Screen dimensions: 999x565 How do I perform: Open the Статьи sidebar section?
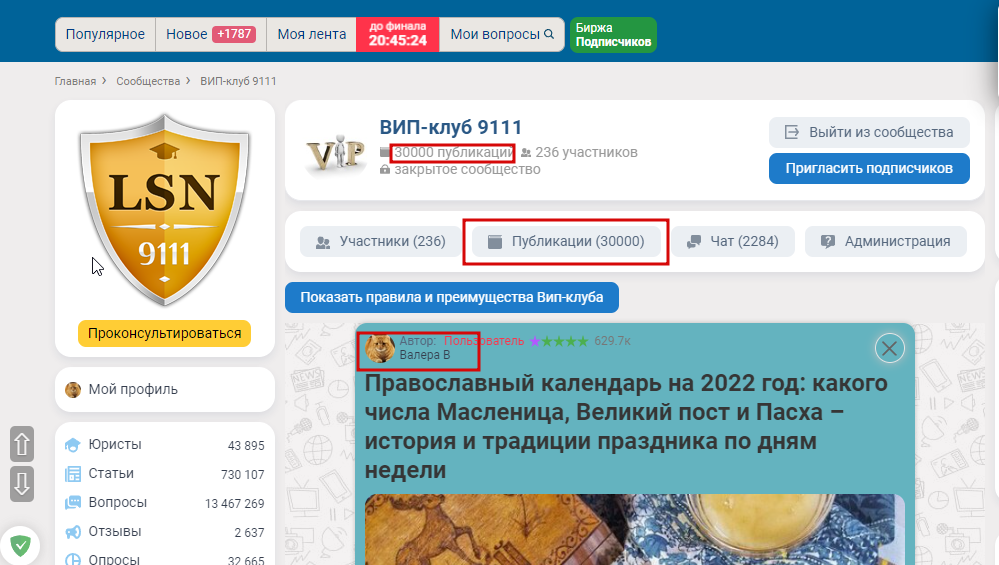164,474
